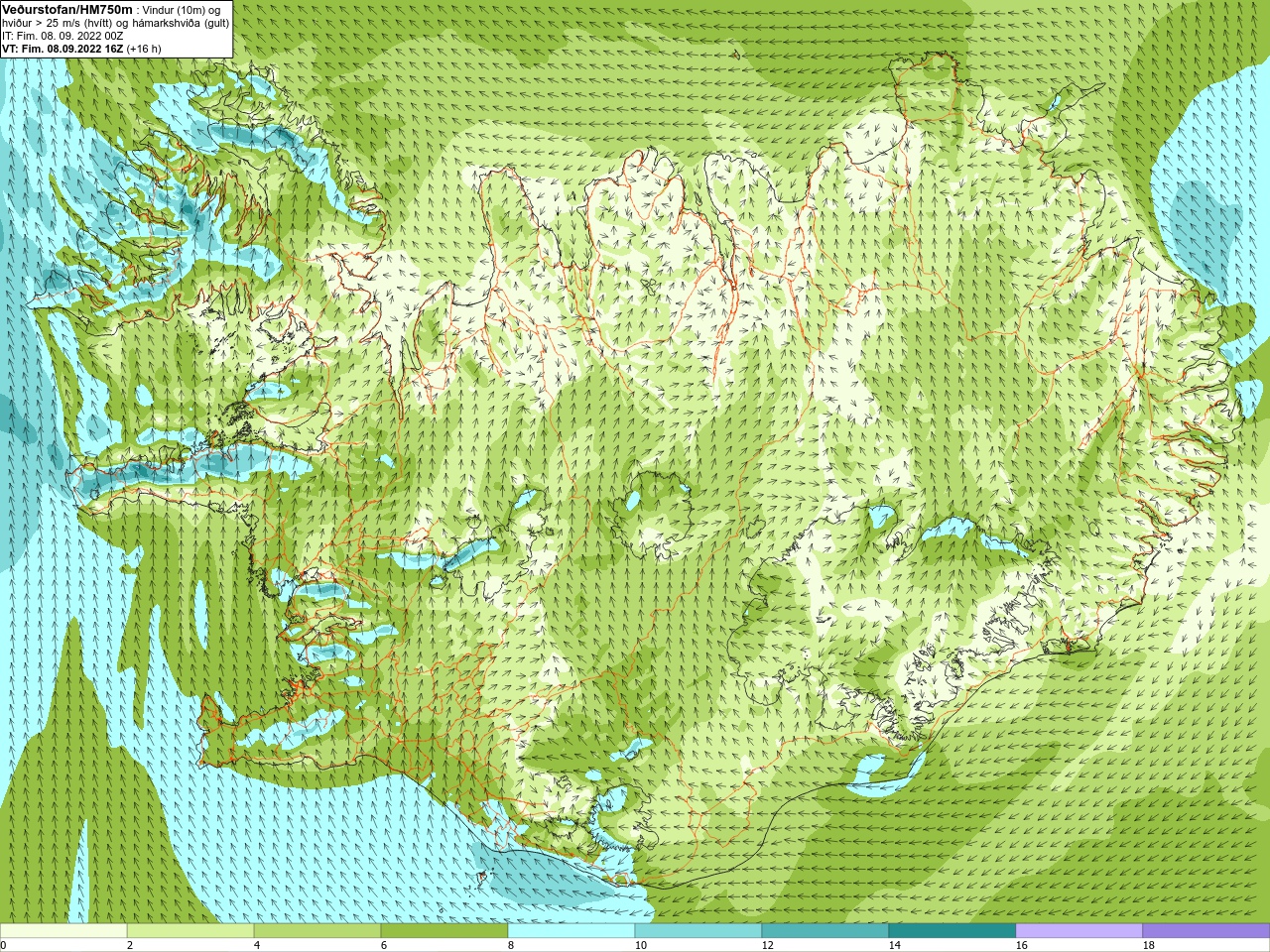Click the 'Veðurstofan/HM750m' title text

tap(67, 9)
